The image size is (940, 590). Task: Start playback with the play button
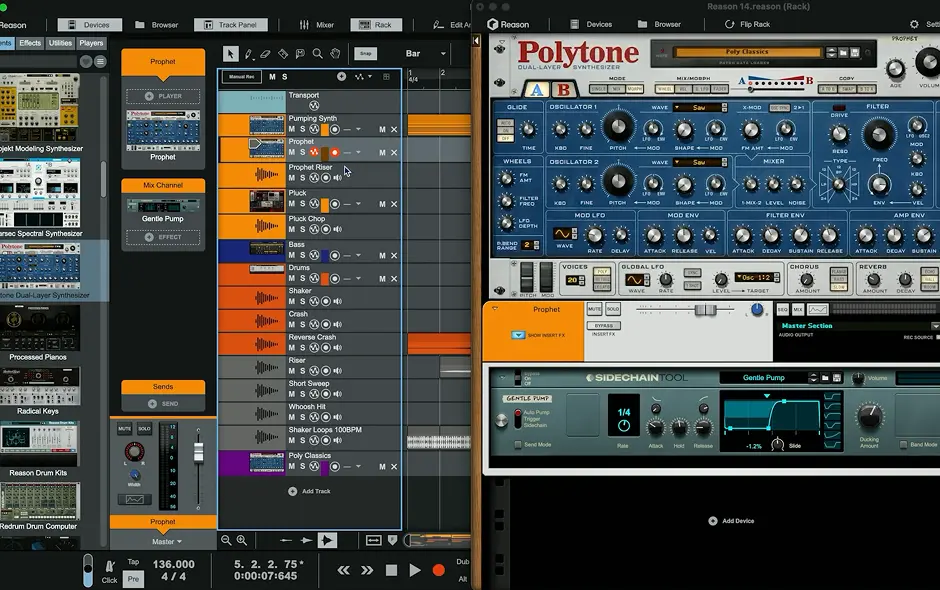click(x=414, y=570)
